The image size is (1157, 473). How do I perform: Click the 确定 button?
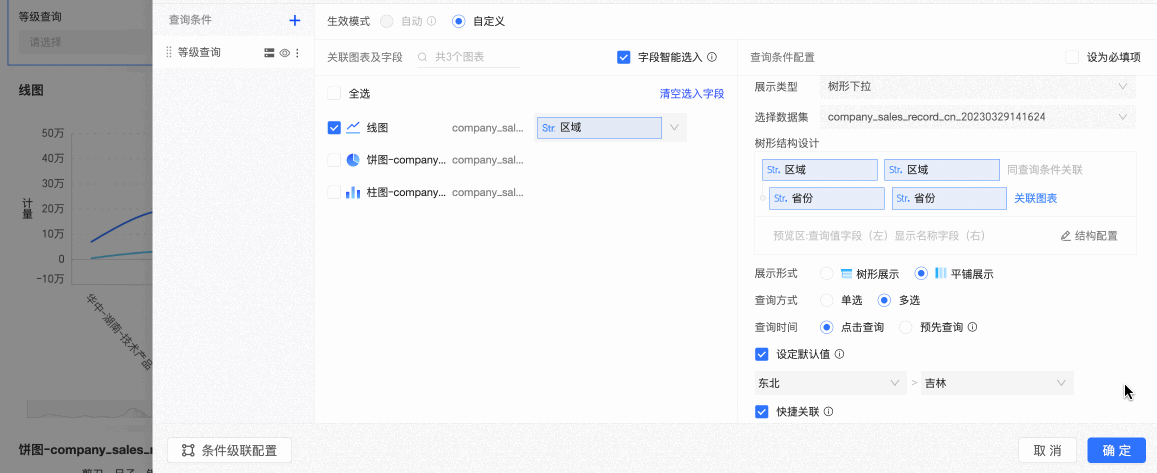click(1116, 451)
